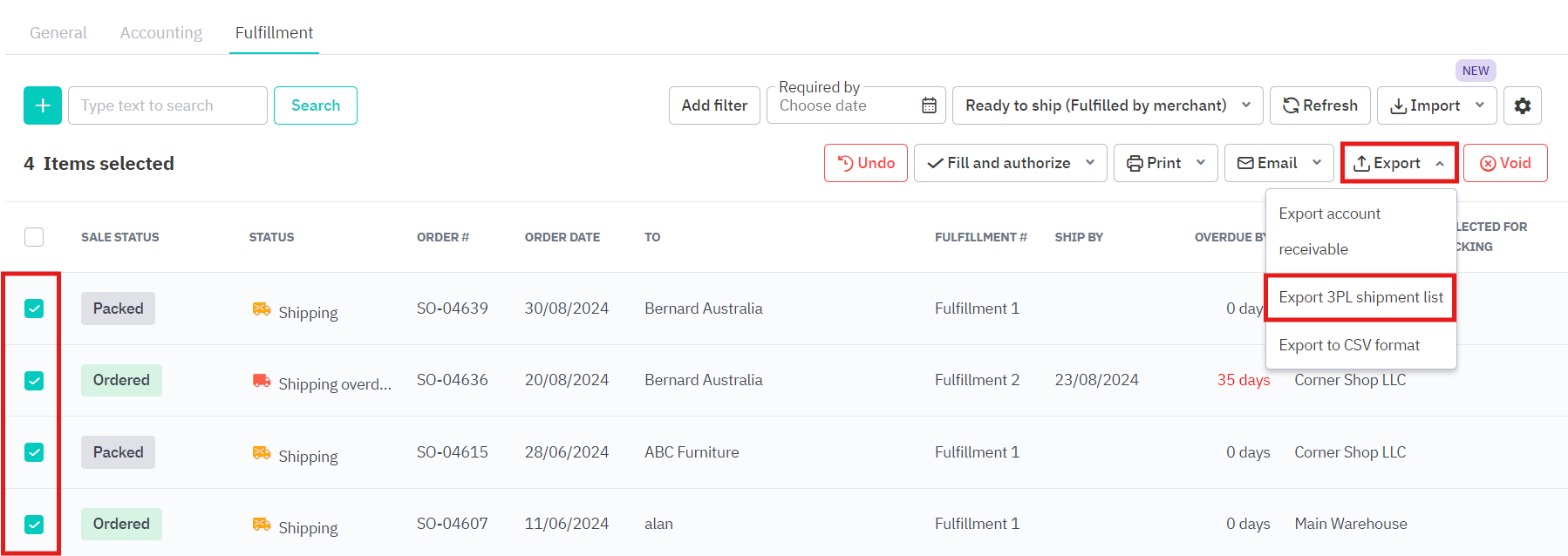Uncheck the SO-04615 row checkbox

point(34,452)
